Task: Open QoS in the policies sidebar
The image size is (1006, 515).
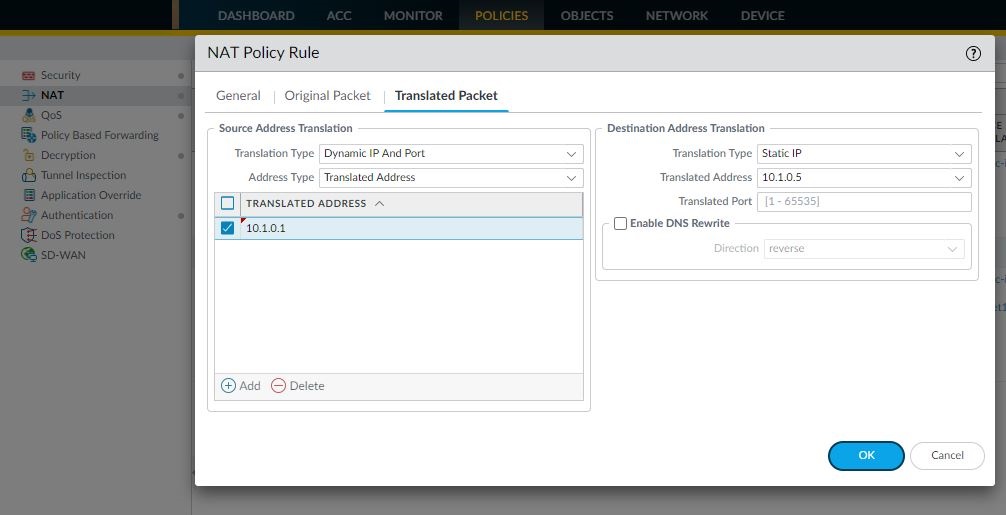Action: 51,115
